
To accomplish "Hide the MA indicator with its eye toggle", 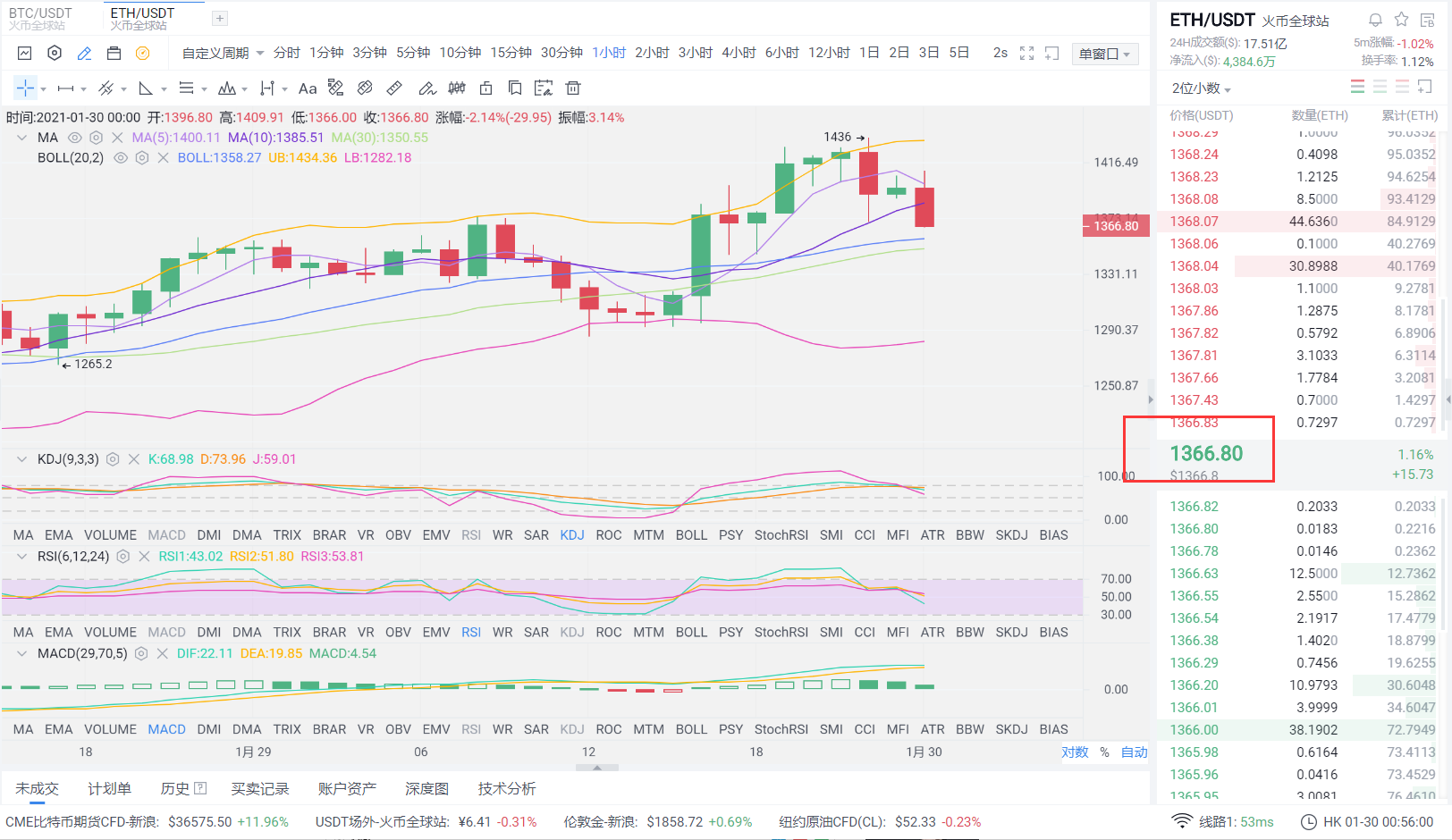I will point(74,137).
